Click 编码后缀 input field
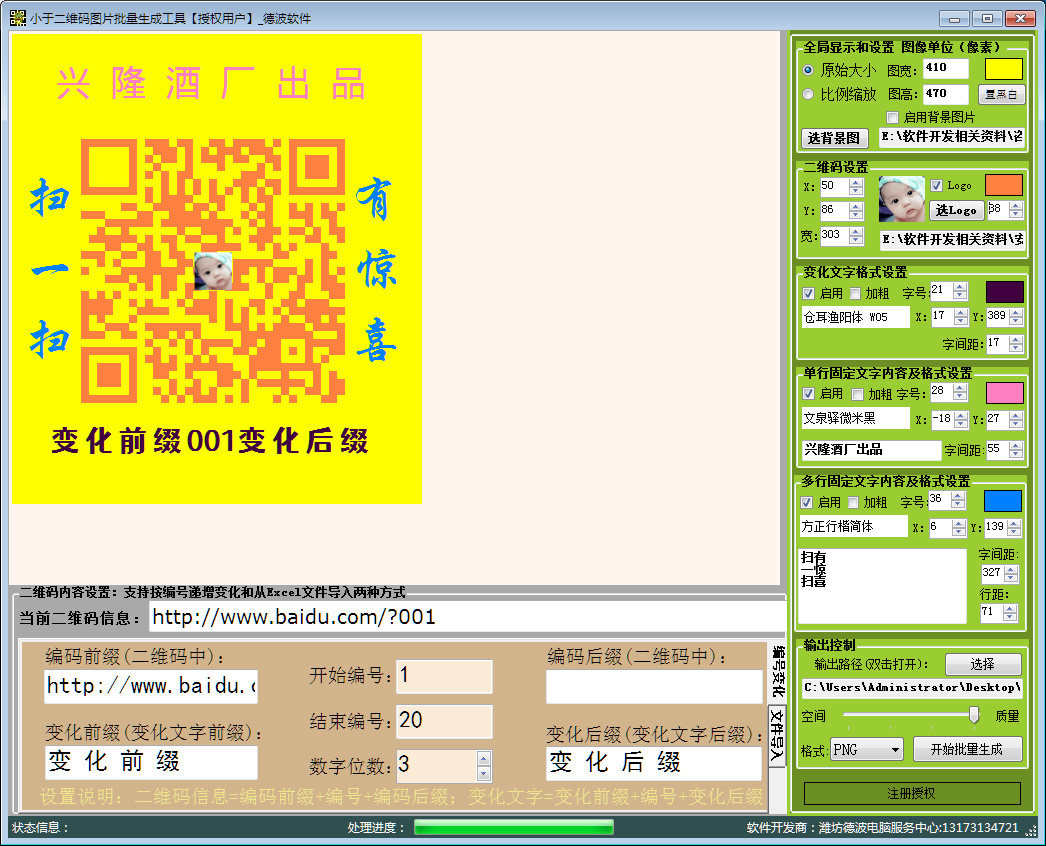 pyautogui.click(x=654, y=687)
